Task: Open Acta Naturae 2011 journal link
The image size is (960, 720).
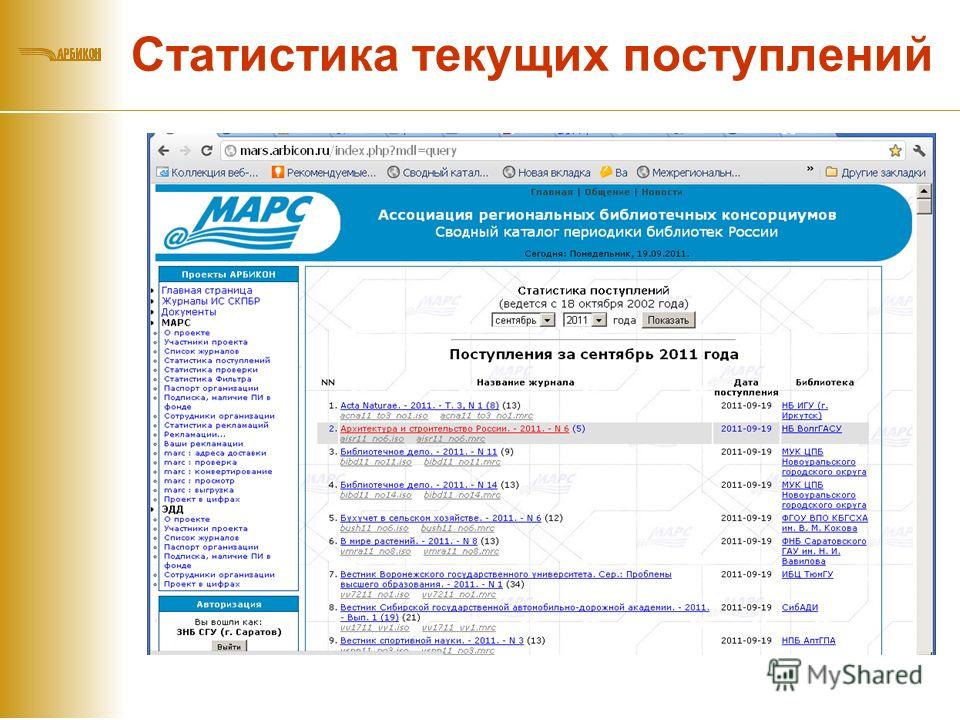Action: click(419, 405)
